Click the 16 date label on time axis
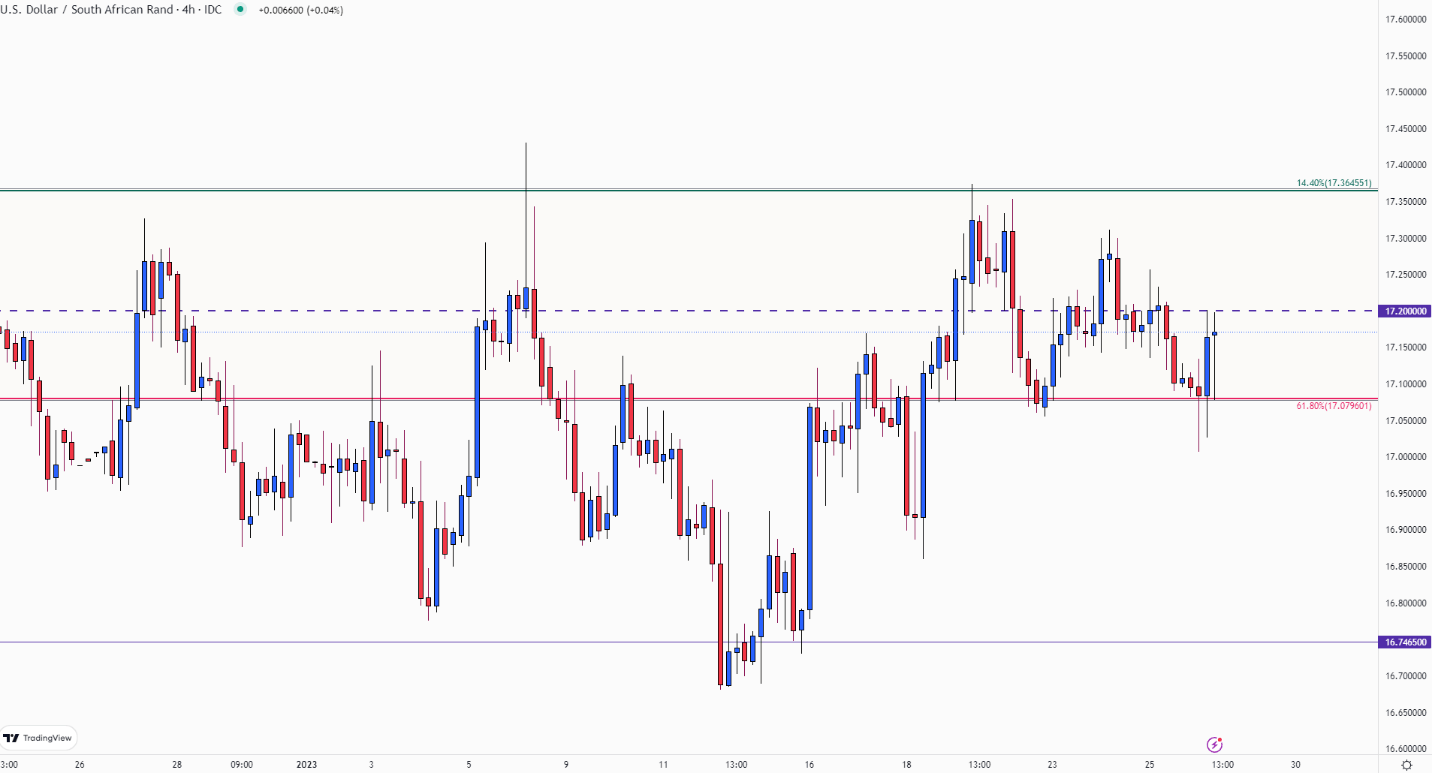This screenshot has height=773, width=1432. pyautogui.click(x=809, y=764)
